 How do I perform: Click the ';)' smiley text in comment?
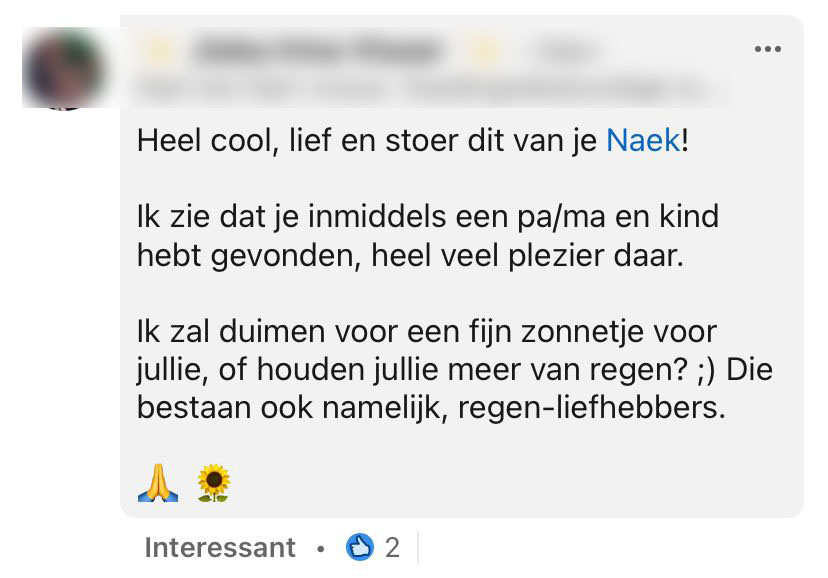pyautogui.click(x=702, y=370)
